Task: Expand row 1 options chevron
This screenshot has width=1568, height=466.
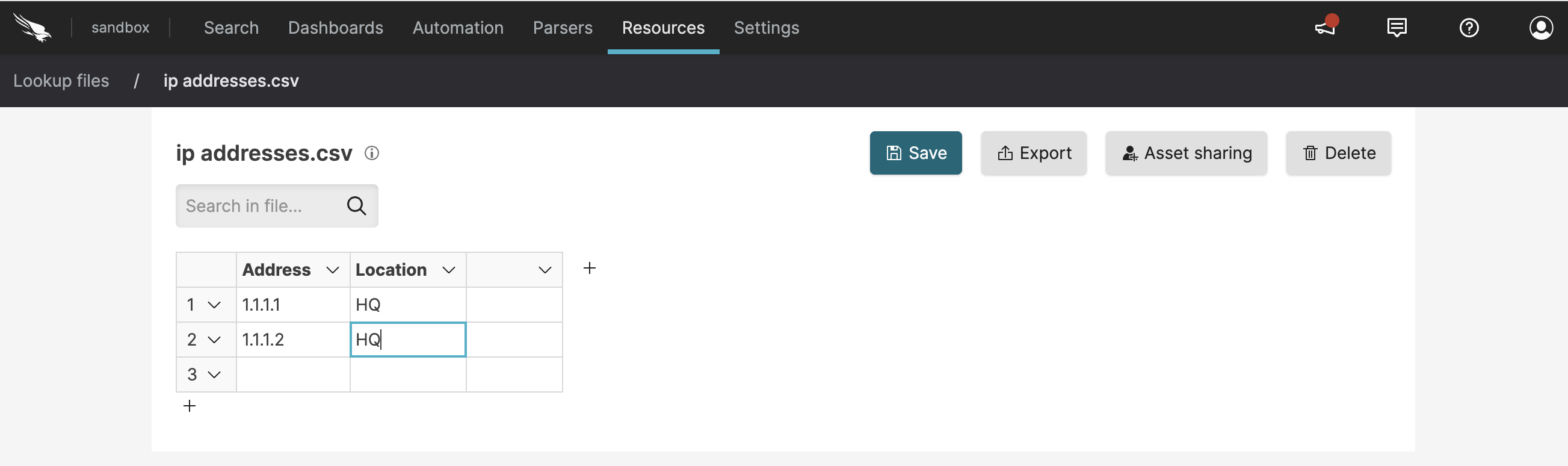Action: pos(214,305)
